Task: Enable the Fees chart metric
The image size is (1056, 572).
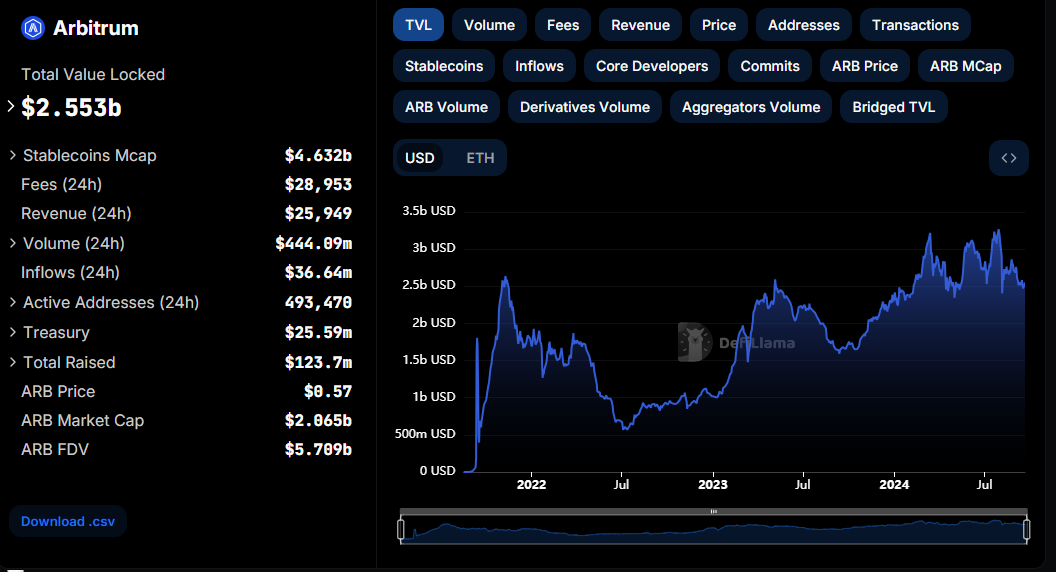Action: click(563, 25)
